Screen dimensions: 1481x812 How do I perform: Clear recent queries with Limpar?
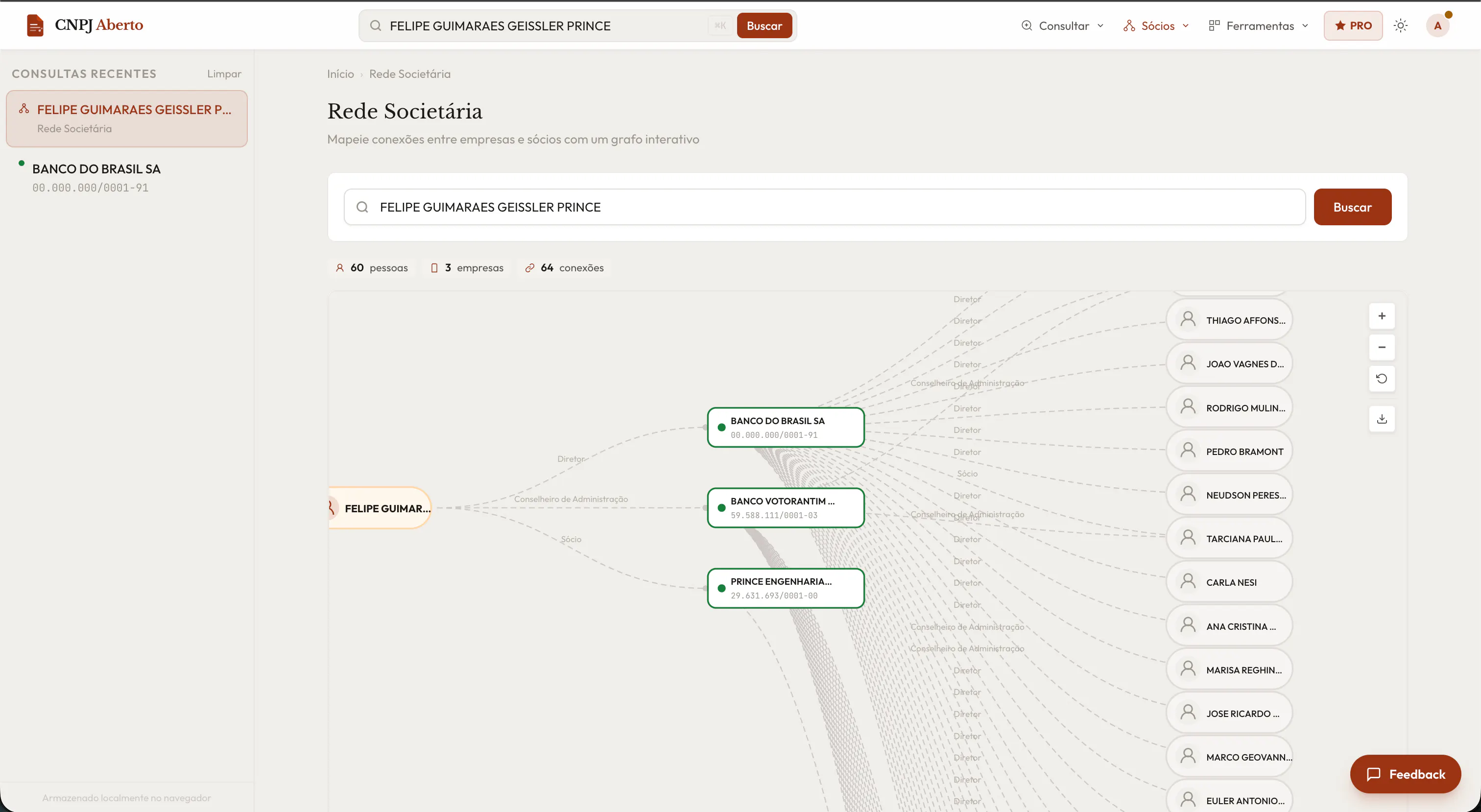point(224,73)
